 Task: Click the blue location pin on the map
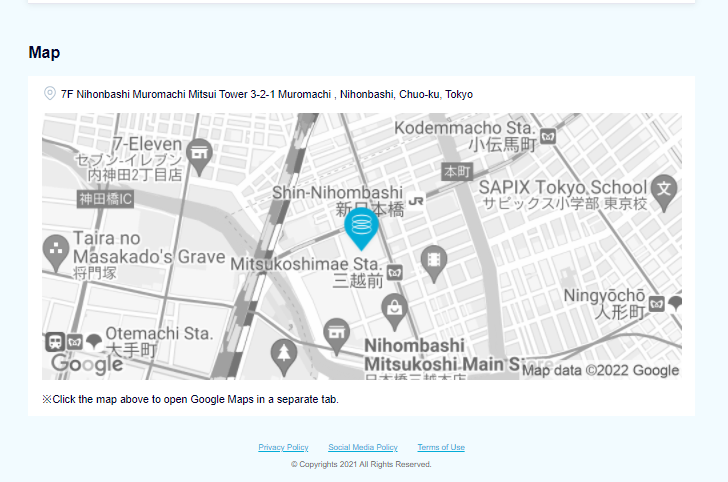click(361, 229)
